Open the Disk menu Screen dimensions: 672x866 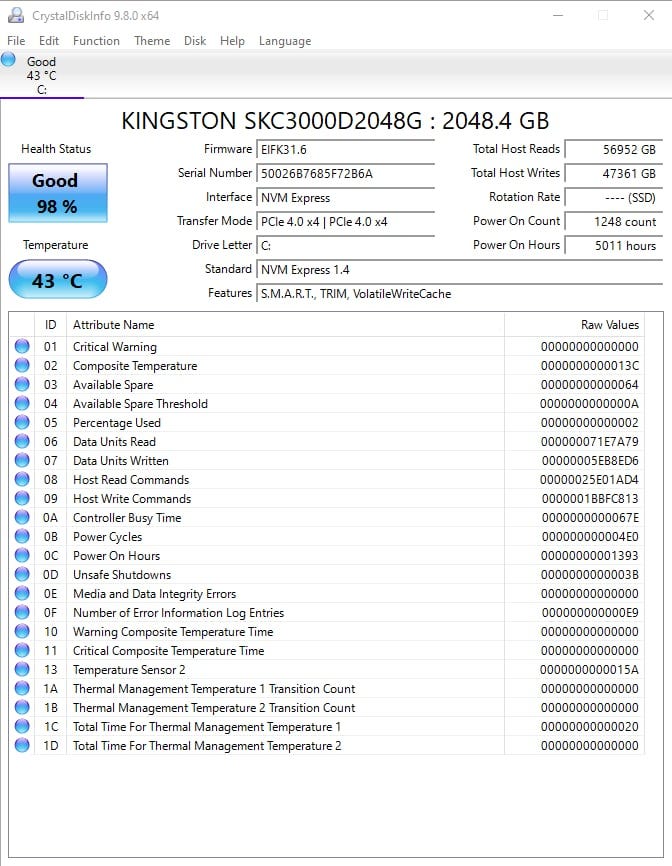(195, 41)
